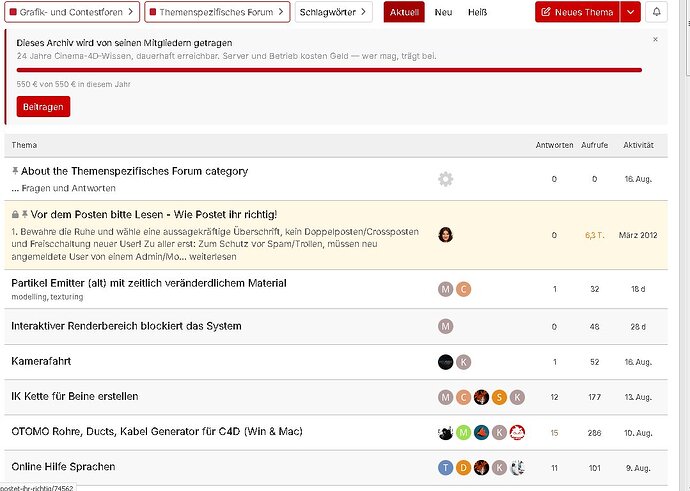Image resolution: width=690 pixels, height=491 pixels.
Task: Open topic 'Partikel Emitter (alt)'
Action: coord(149,283)
